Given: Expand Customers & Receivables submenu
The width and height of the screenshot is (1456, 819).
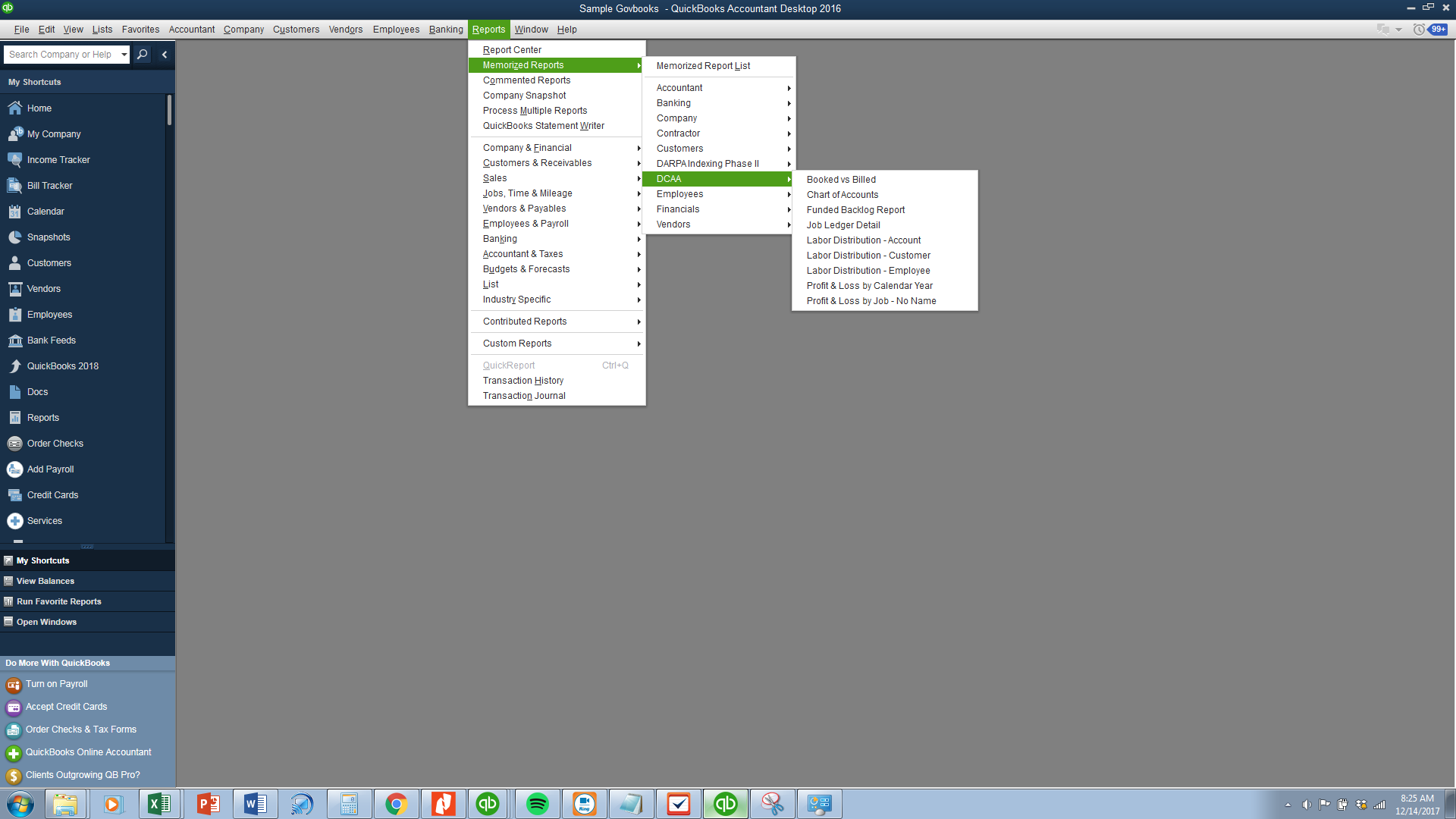Looking at the screenshot, I should pyautogui.click(x=557, y=163).
